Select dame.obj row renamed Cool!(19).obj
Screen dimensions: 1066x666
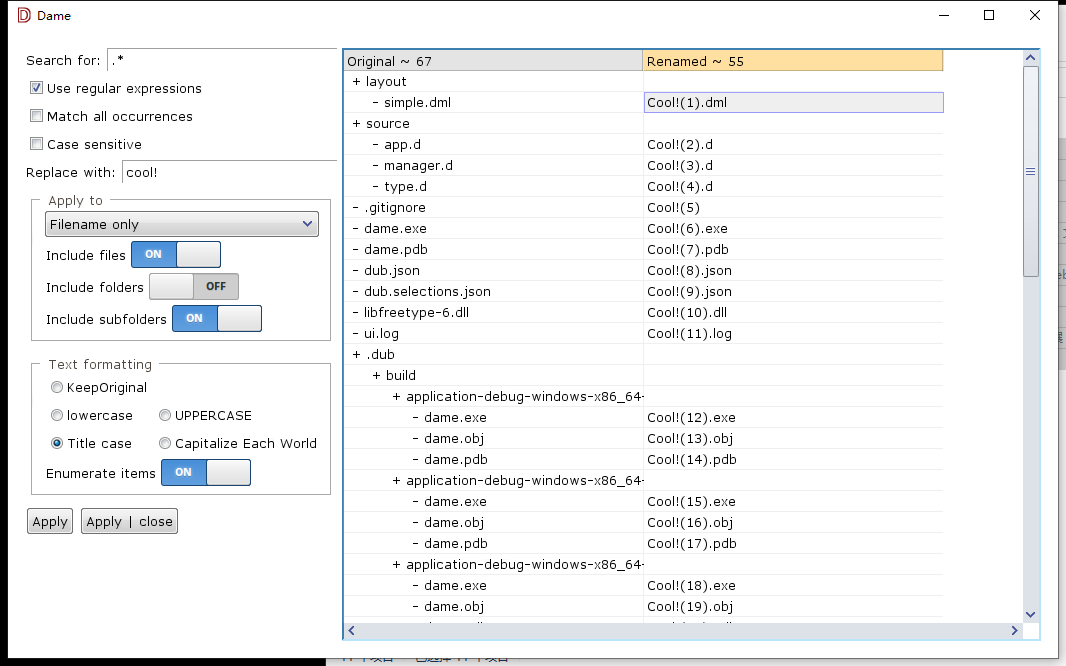[x=493, y=607]
